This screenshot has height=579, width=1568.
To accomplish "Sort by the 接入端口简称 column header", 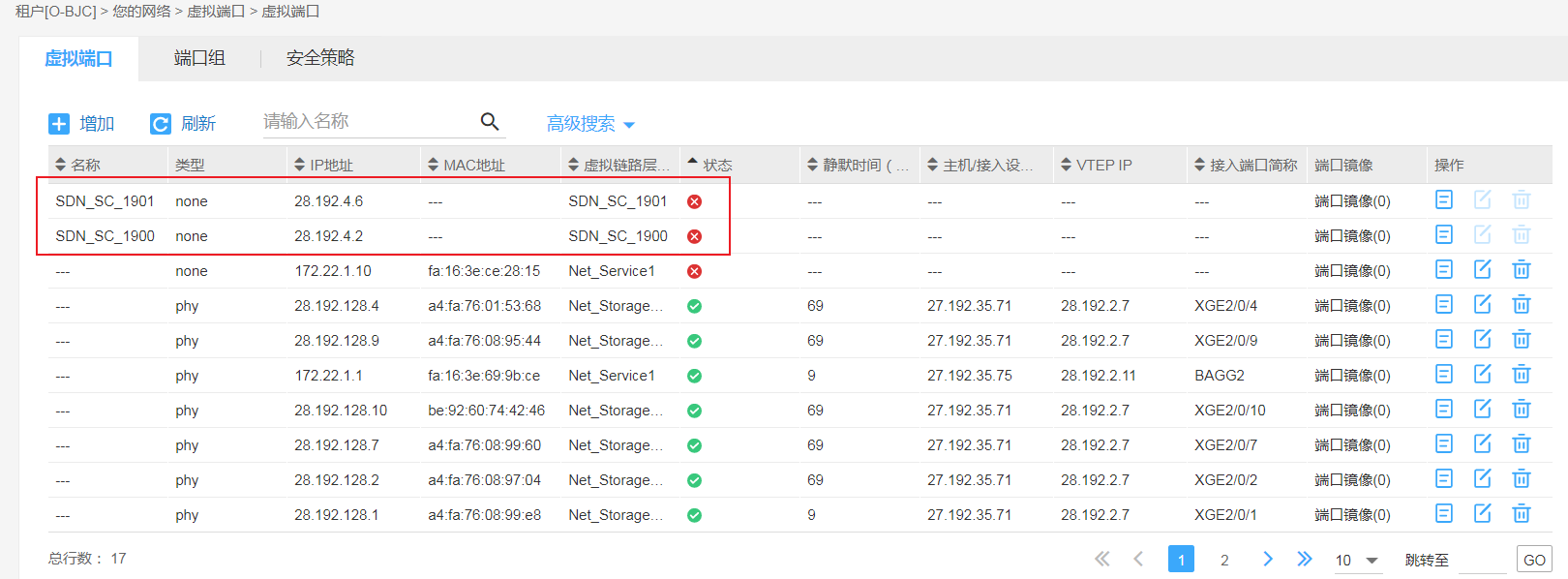I will tap(1246, 165).
